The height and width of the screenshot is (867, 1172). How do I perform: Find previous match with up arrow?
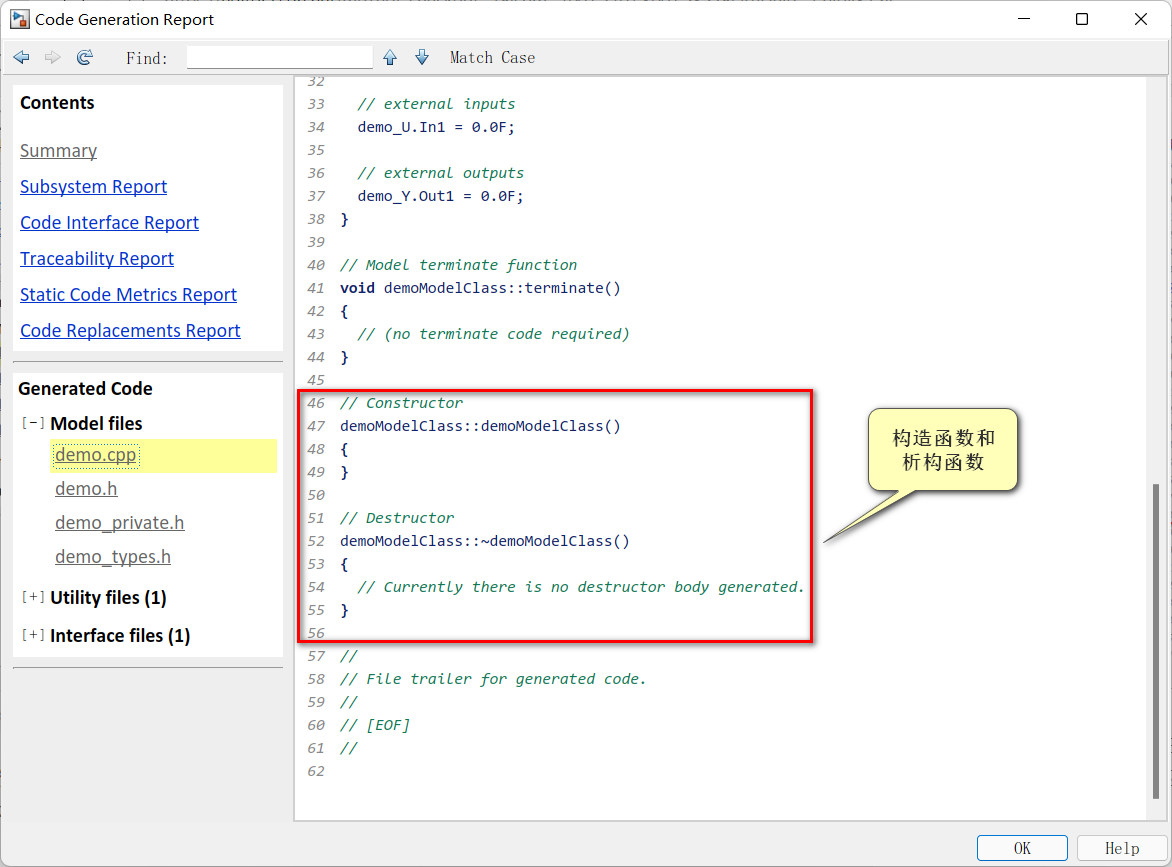point(390,58)
